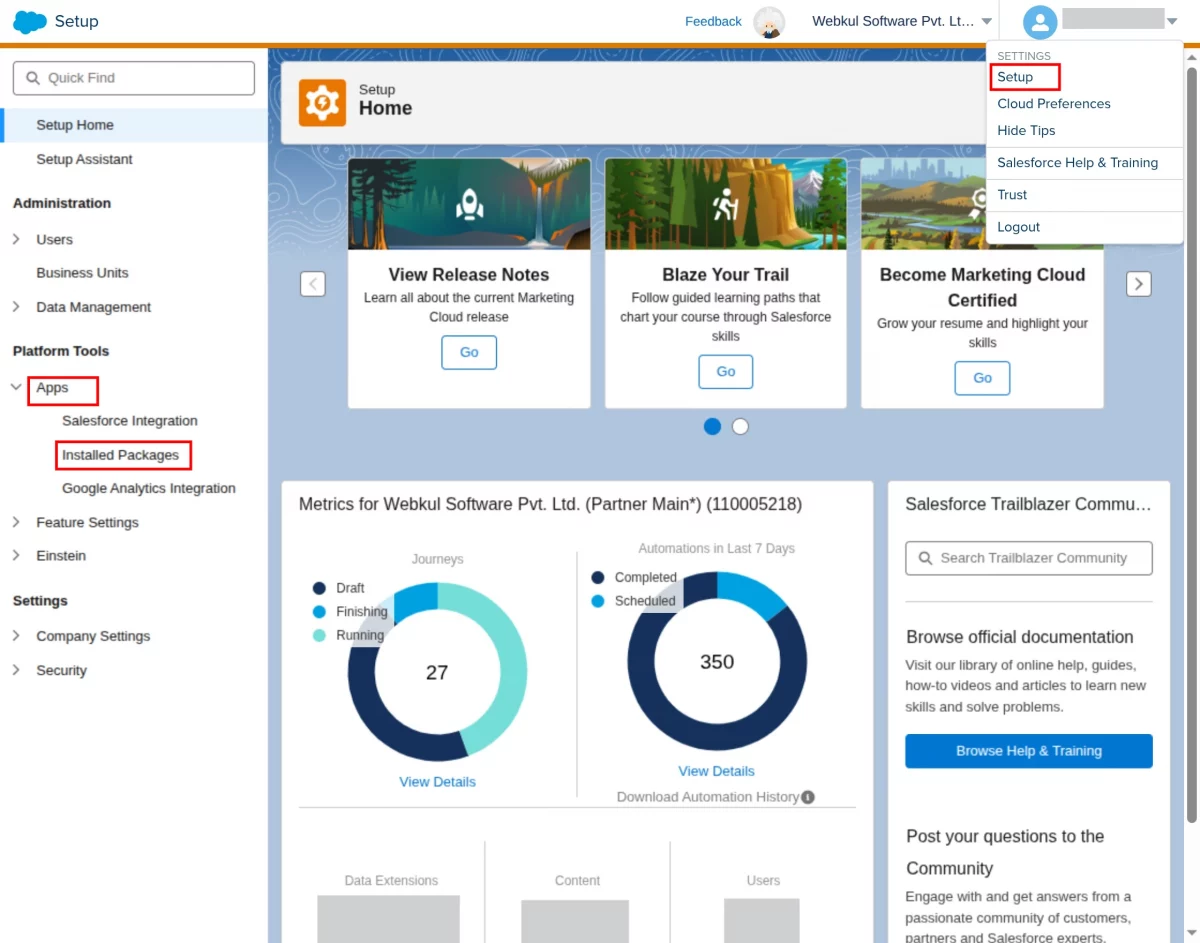1200x943 pixels.
Task: Click the Salesforce cloud logo
Action: [x=30, y=21]
